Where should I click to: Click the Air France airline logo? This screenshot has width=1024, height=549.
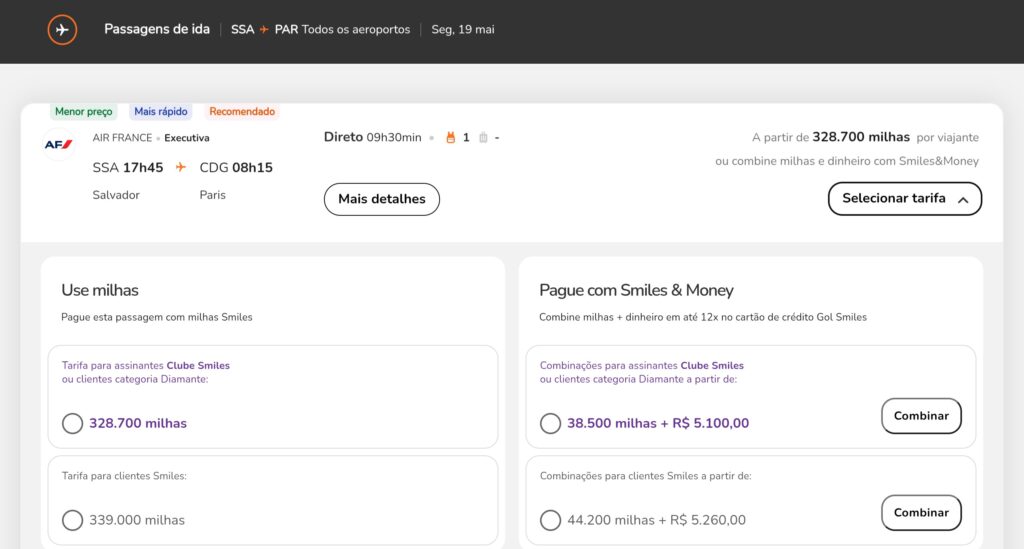(x=58, y=145)
